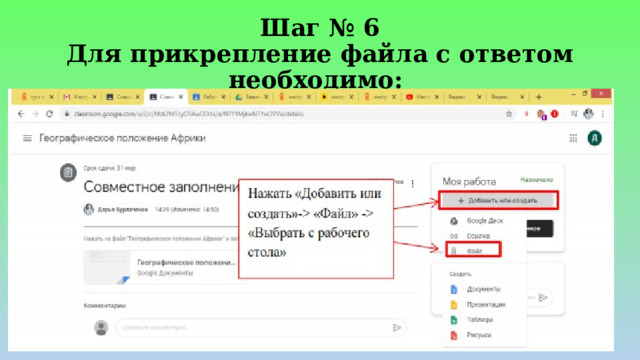The height and width of the screenshot is (360, 640).
Task: Click the teacher name 'Дарья Бурлаченок'
Action: pyautogui.click(x=122, y=209)
